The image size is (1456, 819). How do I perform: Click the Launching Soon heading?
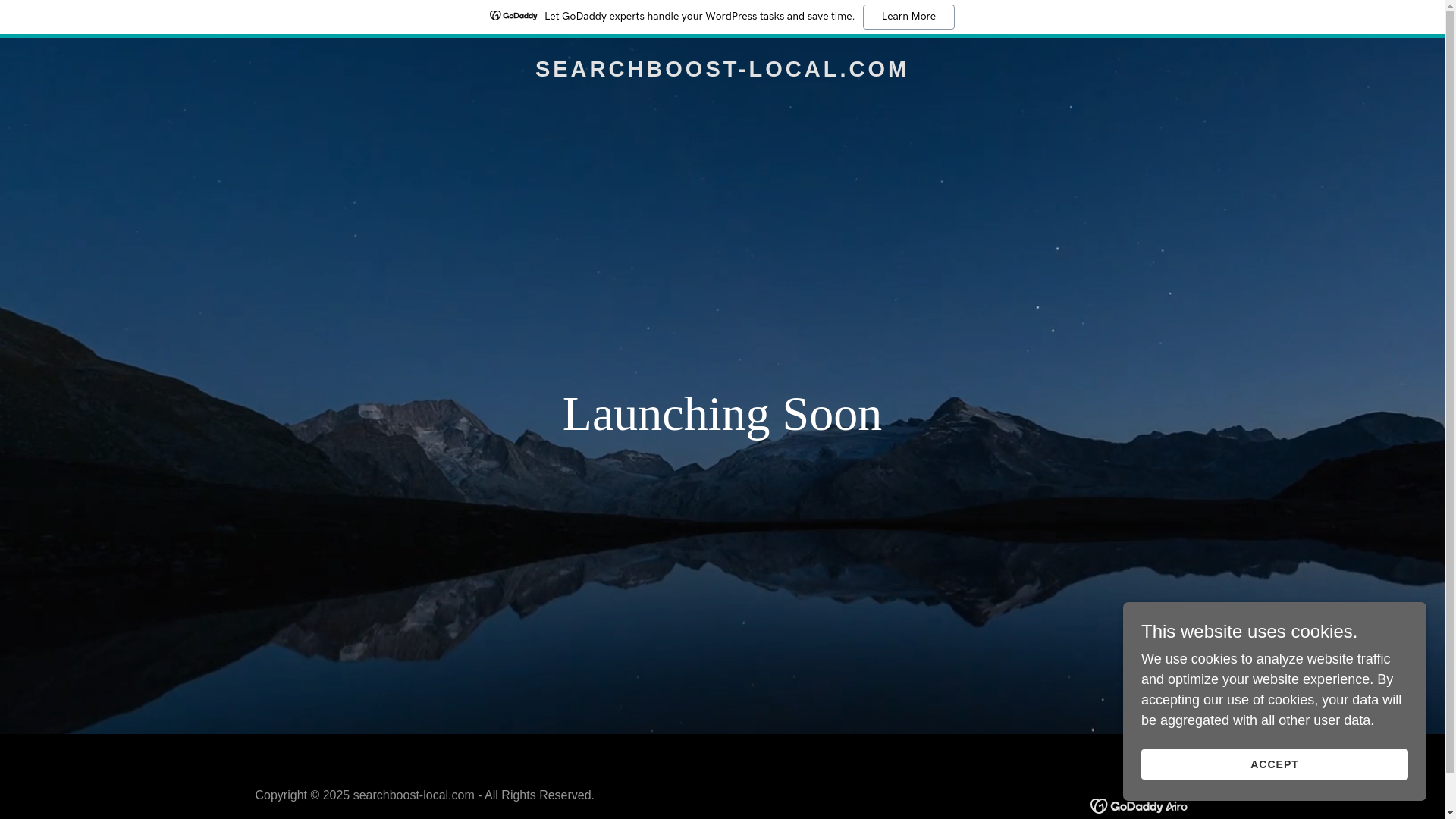pos(721,414)
